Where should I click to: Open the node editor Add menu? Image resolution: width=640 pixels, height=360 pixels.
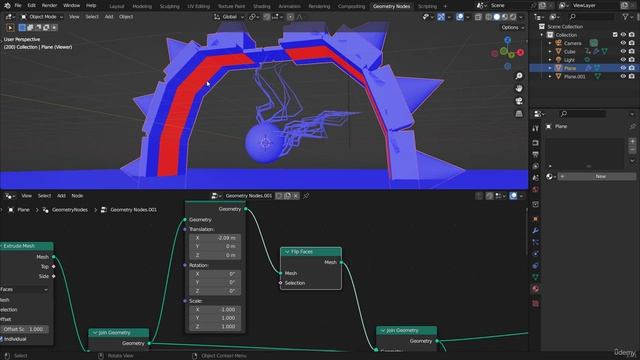pyautogui.click(x=61, y=196)
